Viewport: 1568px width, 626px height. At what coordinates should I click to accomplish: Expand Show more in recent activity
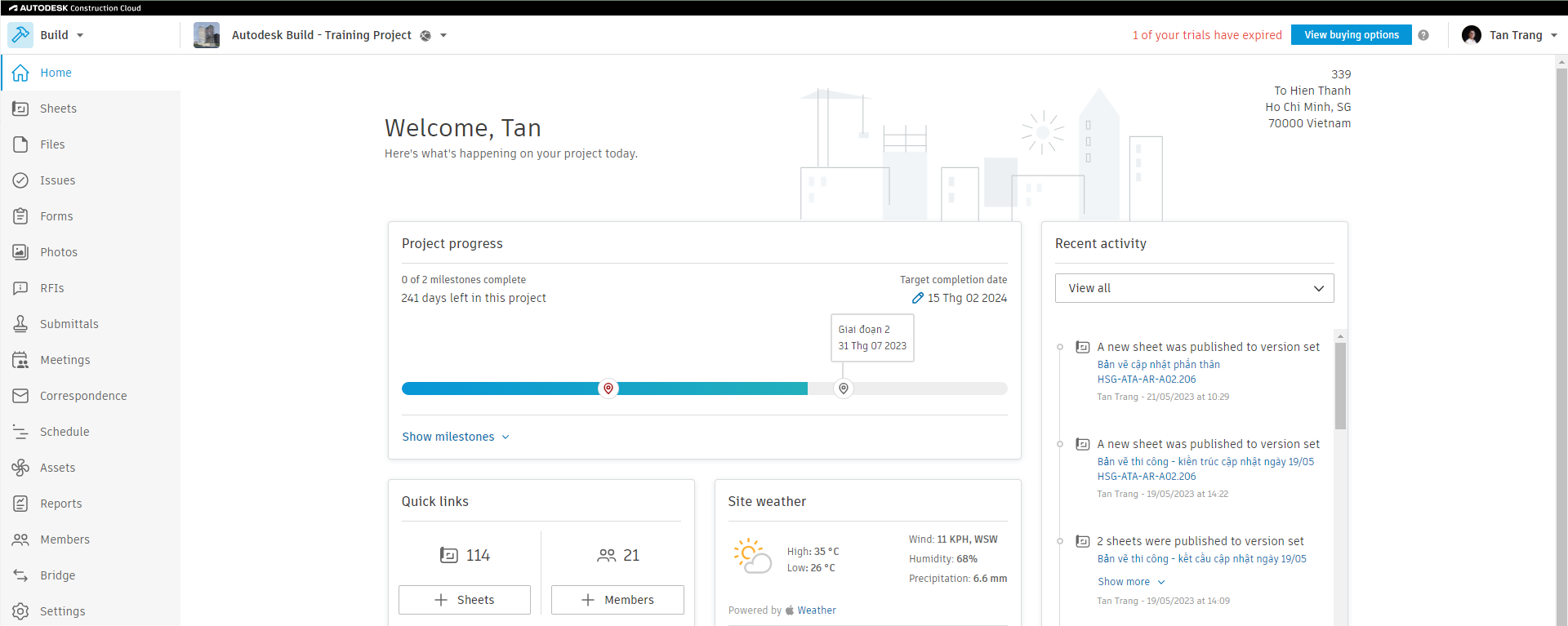1131,582
